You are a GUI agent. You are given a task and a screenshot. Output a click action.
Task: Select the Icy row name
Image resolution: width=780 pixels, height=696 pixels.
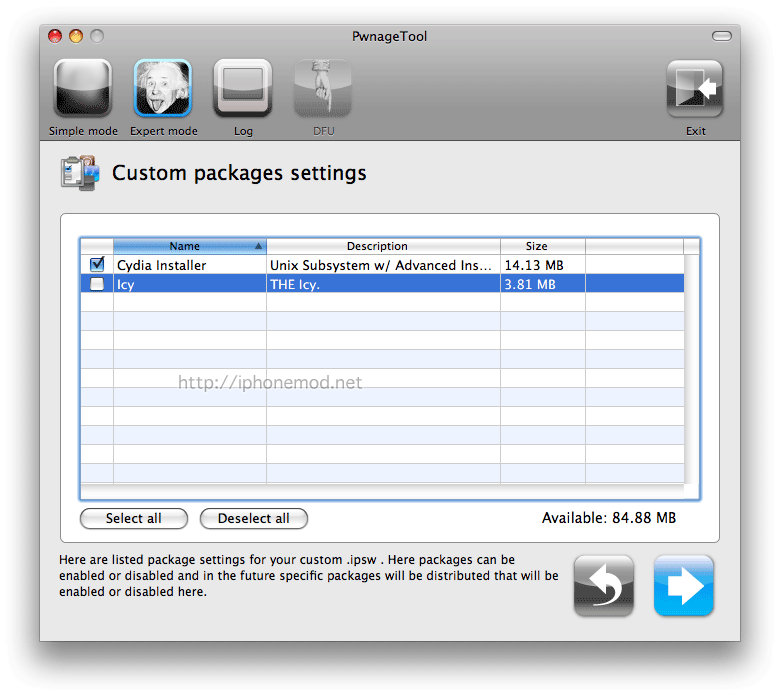125,285
